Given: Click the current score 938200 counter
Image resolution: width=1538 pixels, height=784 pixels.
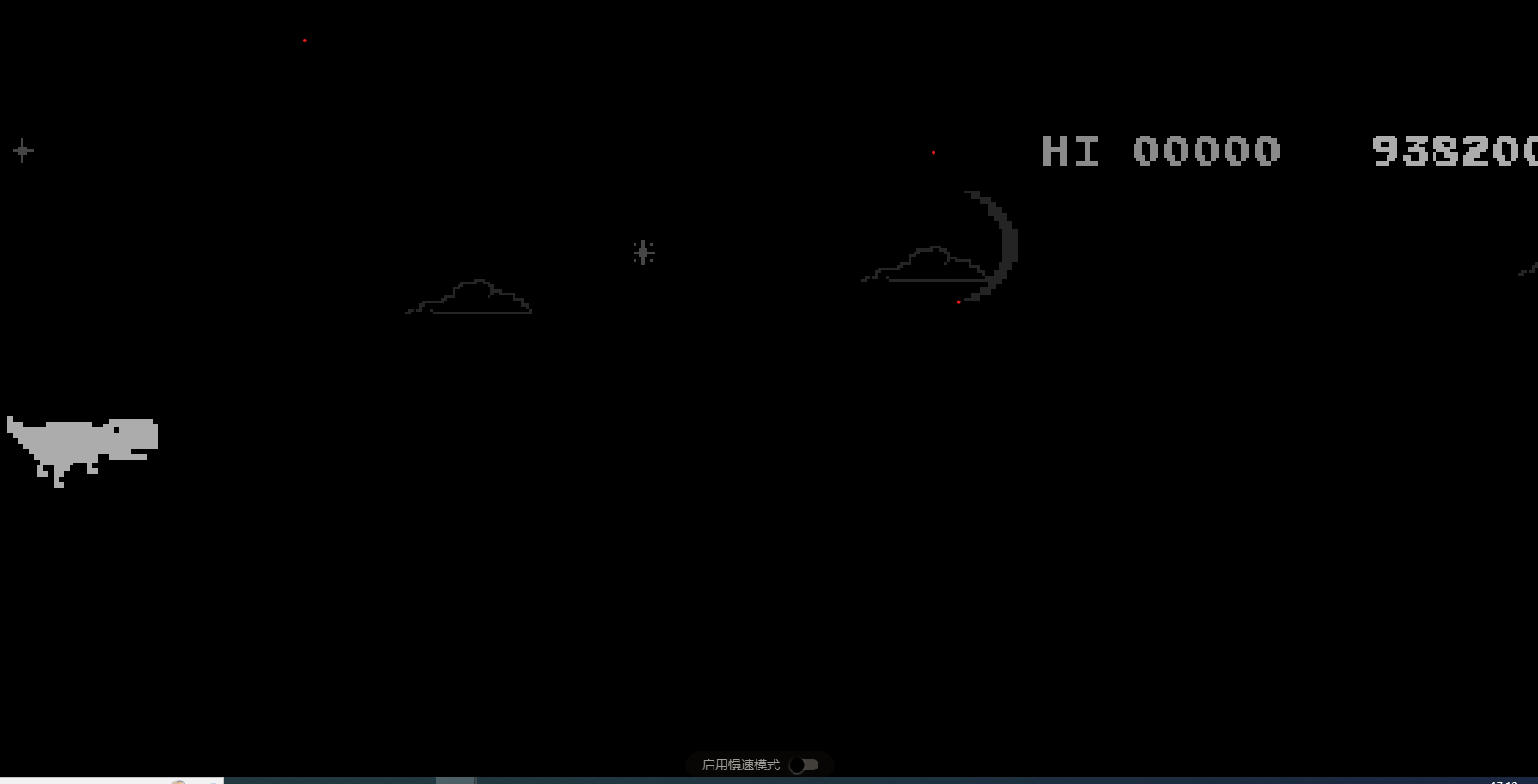Looking at the screenshot, I should [1453, 151].
